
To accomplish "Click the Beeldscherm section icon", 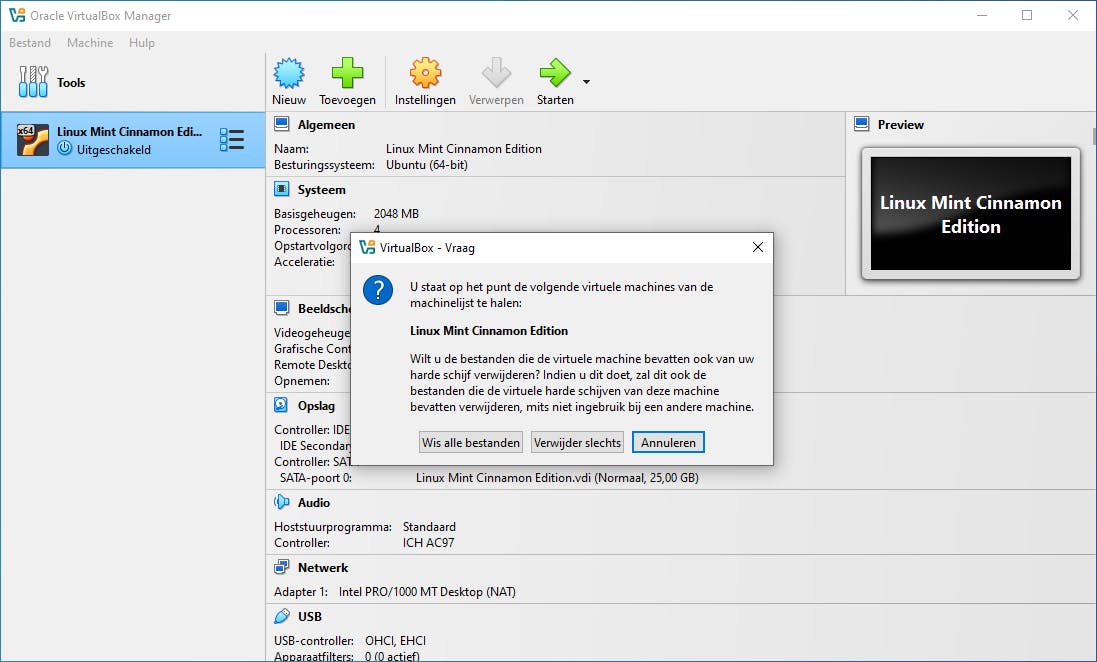I will [281, 308].
